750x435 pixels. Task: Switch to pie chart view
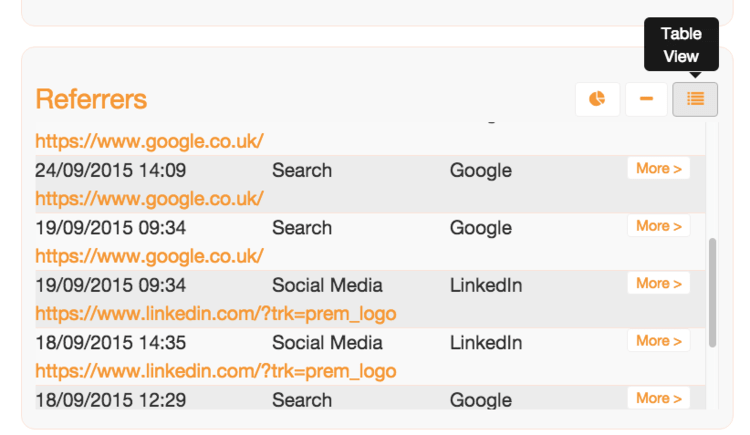(597, 99)
